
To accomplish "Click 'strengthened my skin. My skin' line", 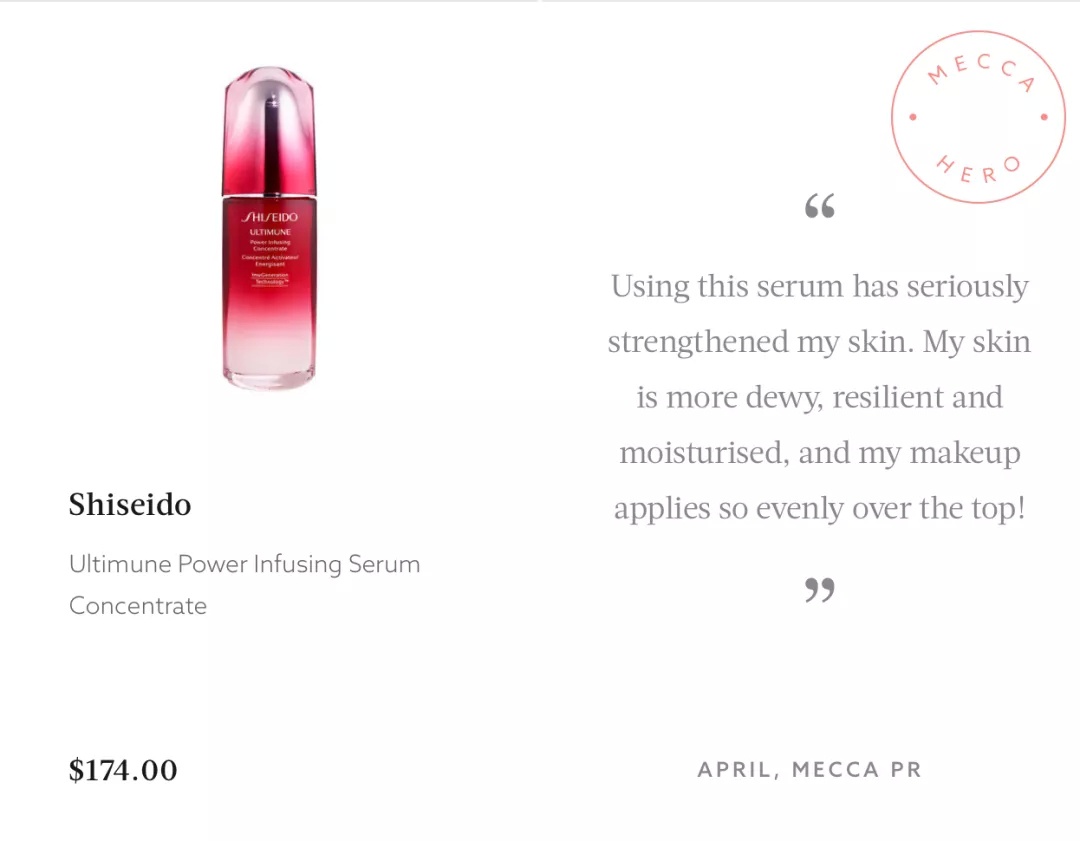I will [820, 342].
